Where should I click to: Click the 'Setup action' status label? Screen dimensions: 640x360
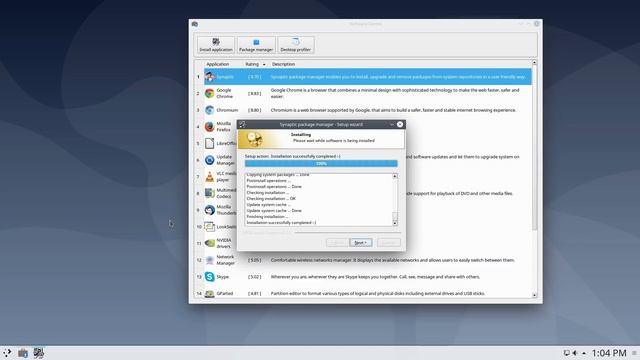[x=292, y=156]
